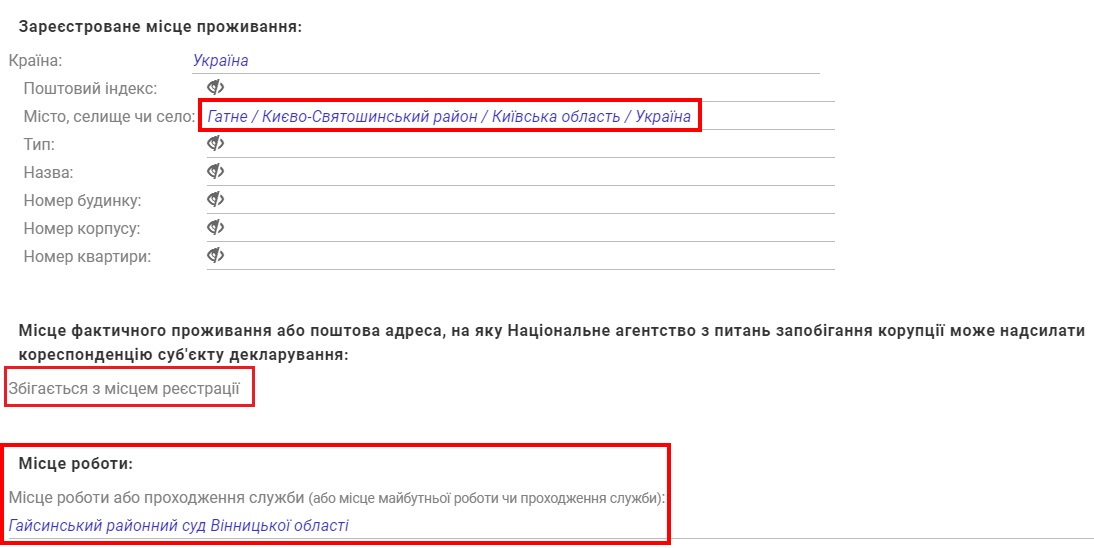Click the country value Україна
This screenshot has height=548, width=1094.
coord(220,60)
